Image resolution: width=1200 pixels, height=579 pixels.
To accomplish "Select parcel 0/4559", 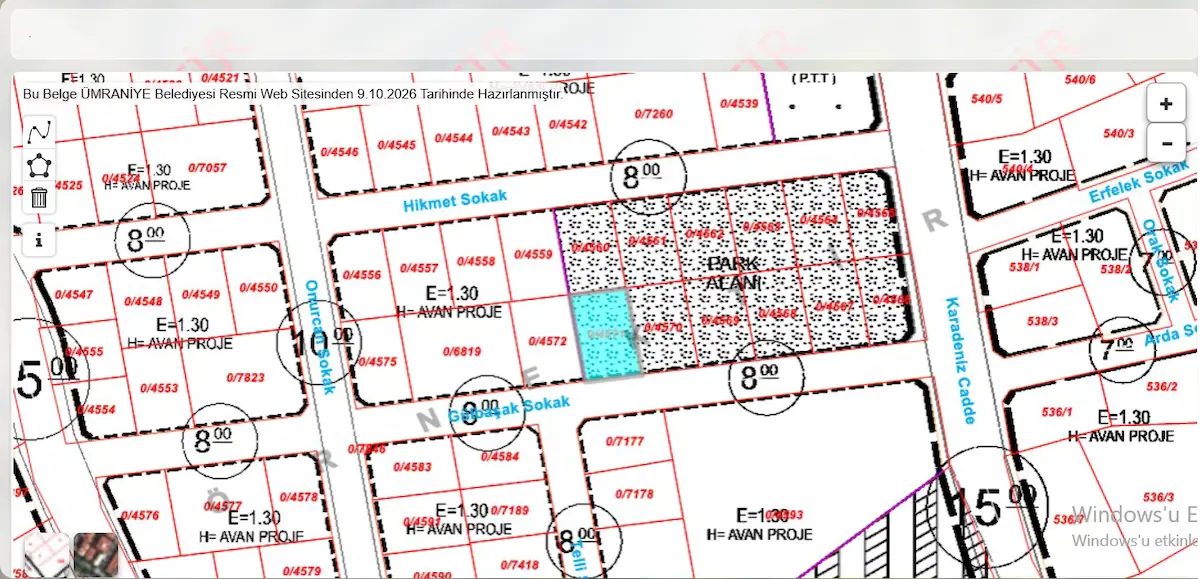I will point(532,254).
